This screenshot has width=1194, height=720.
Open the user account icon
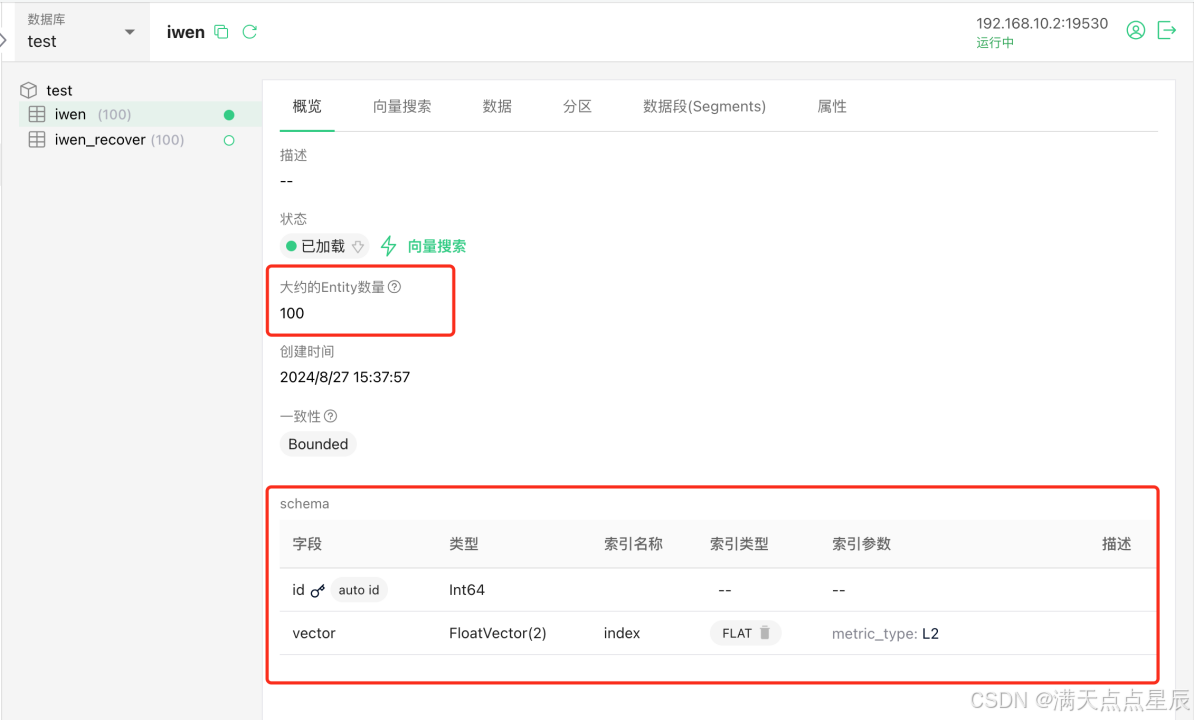click(1135, 30)
